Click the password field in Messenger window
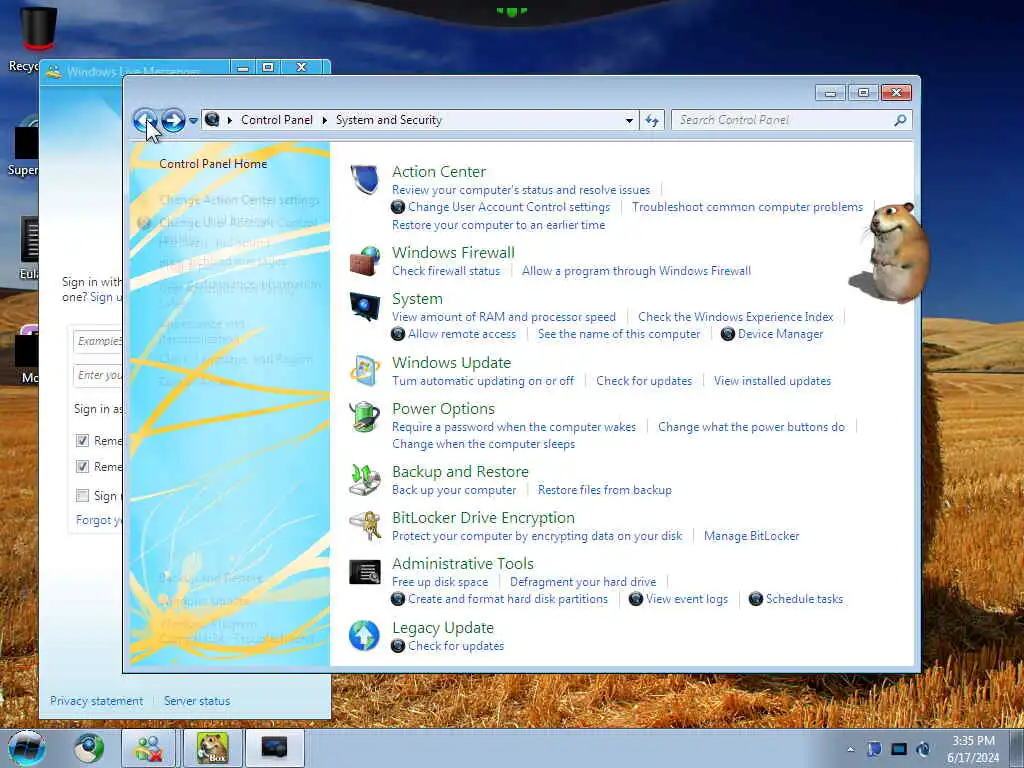This screenshot has height=768, width=1024. (x=97, y=376)
